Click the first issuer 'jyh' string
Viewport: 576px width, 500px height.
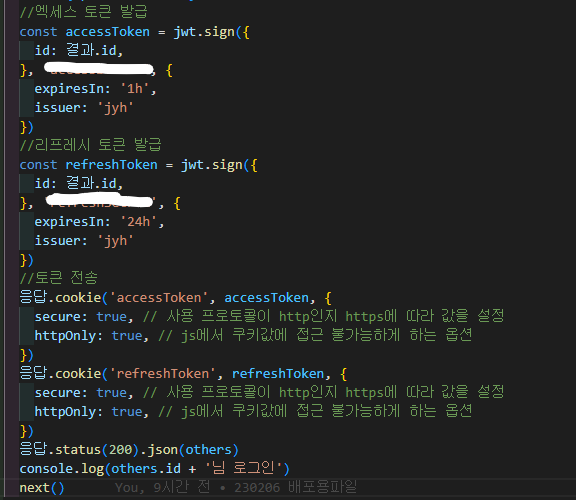[115, 108]
